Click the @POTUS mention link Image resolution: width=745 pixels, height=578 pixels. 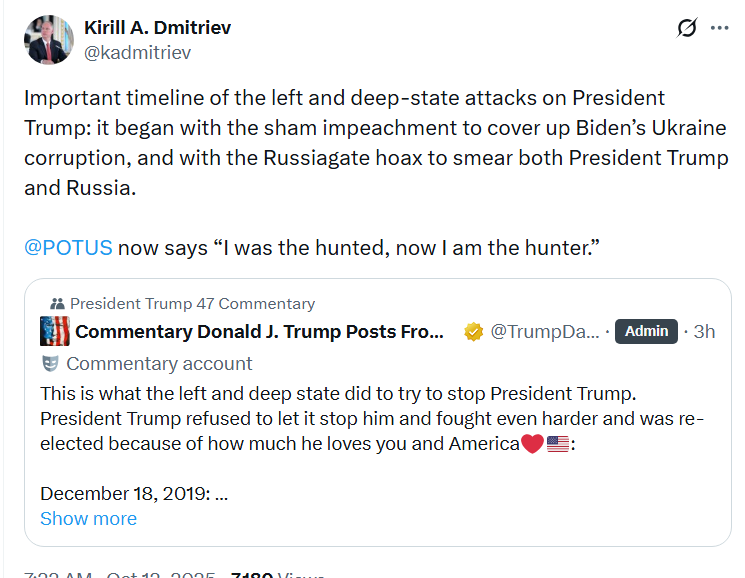pyautogui.click(x=67, y=248)
